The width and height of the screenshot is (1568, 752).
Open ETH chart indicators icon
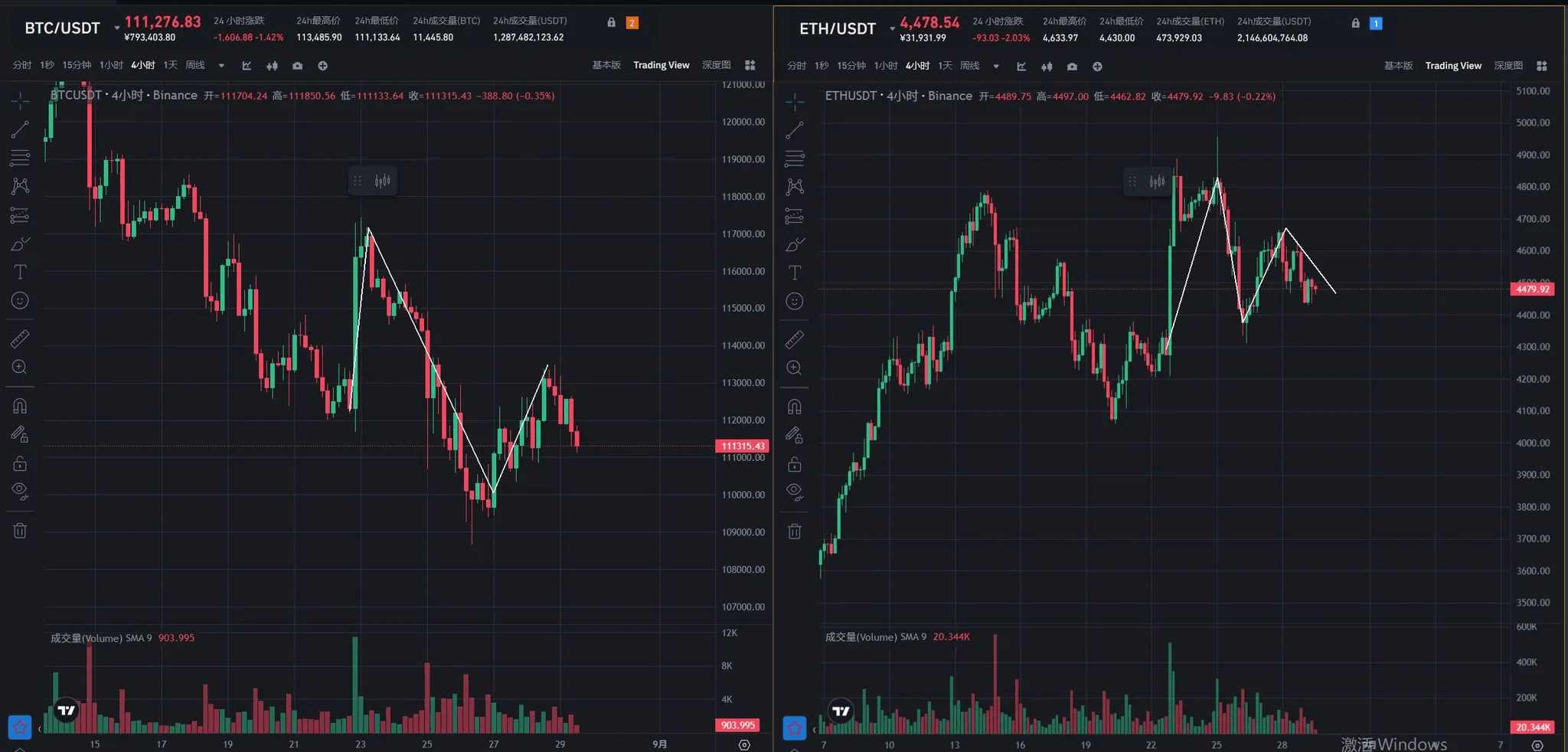1021,67
